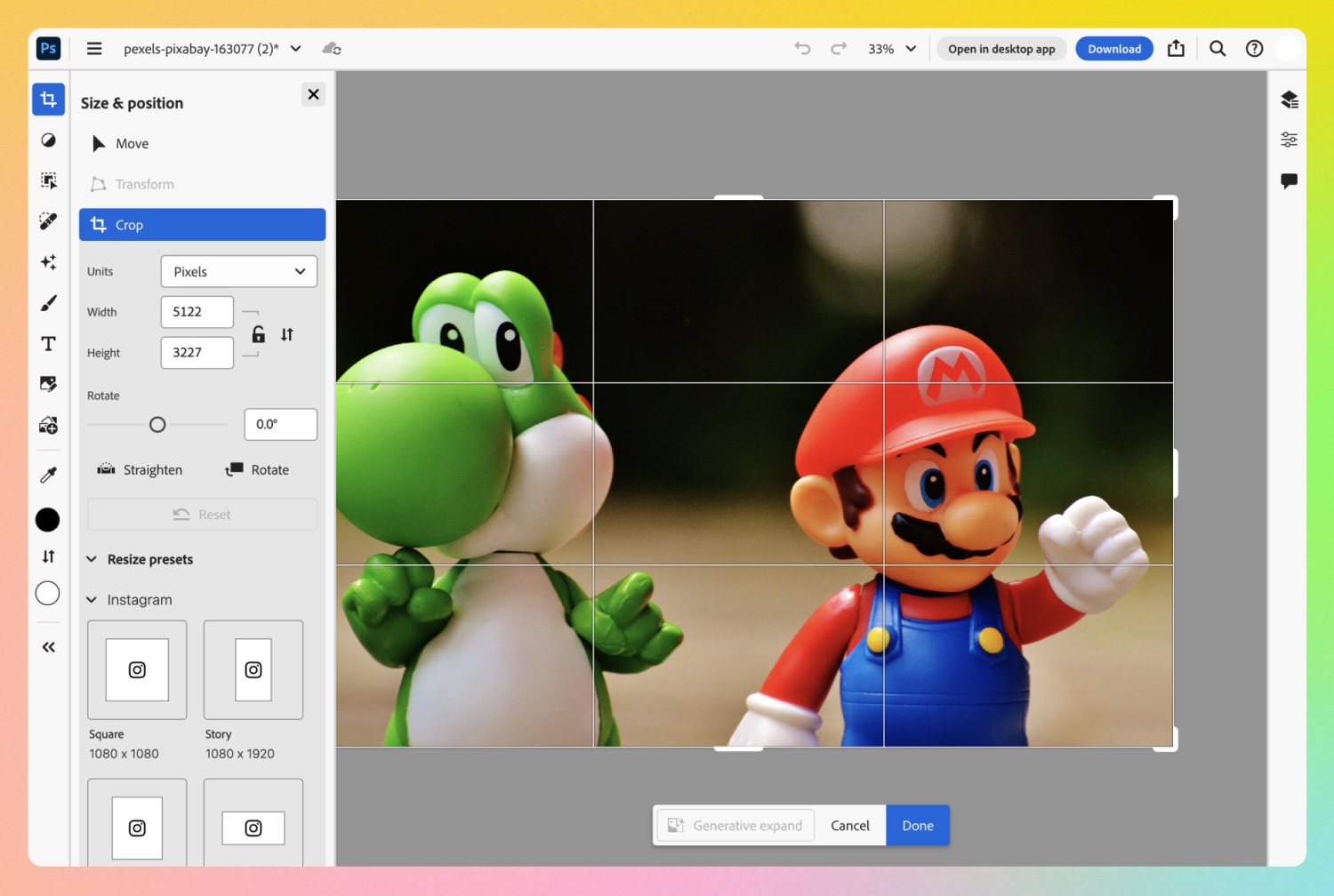
Task: Open the white background color swatch
Action: [48, 593]
